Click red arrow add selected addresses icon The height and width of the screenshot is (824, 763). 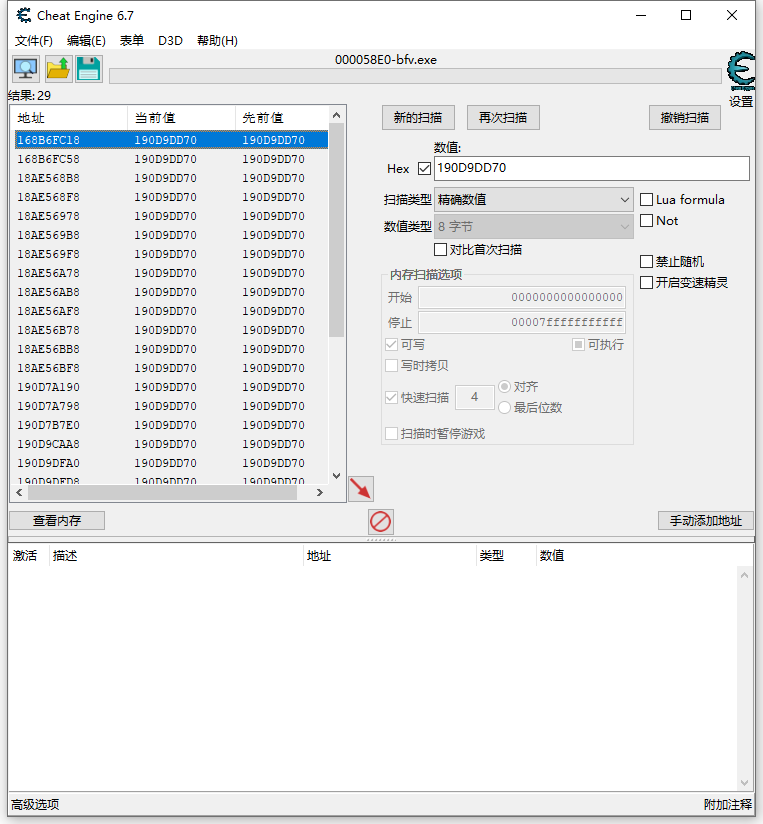361,489
